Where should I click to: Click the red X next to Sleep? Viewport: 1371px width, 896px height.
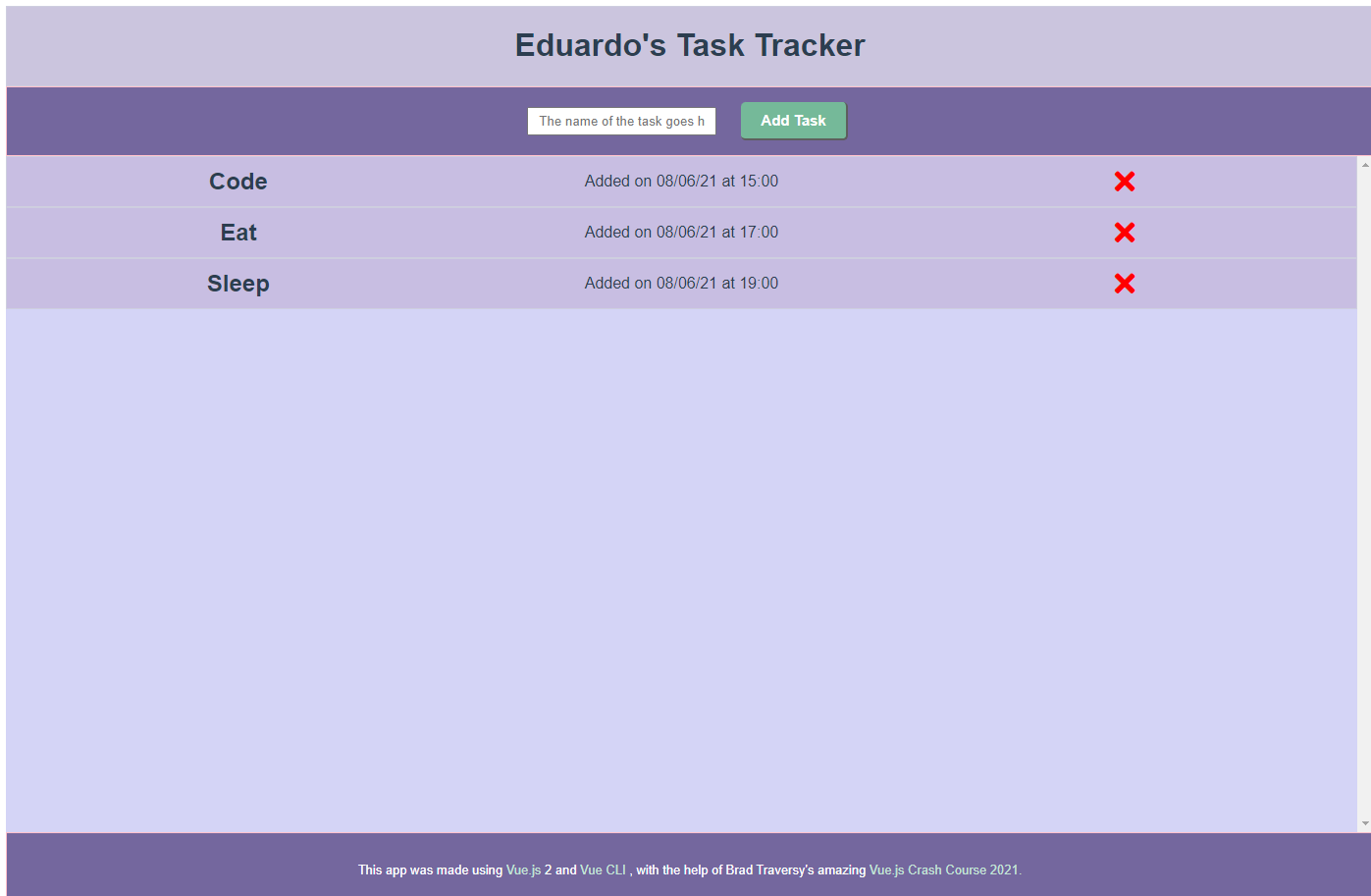pyautogui.click(x=1125, y=283)
